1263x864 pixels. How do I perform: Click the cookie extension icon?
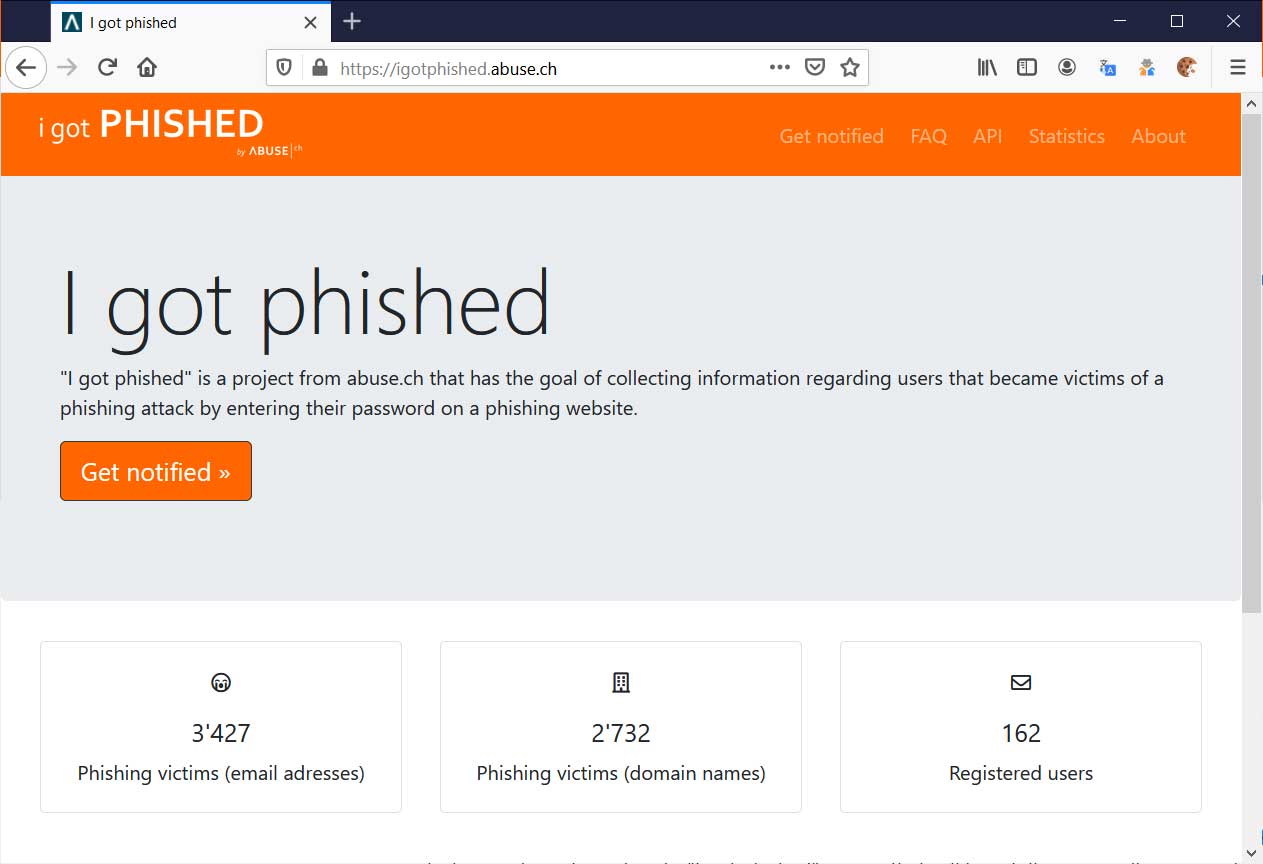point(1187,68)
